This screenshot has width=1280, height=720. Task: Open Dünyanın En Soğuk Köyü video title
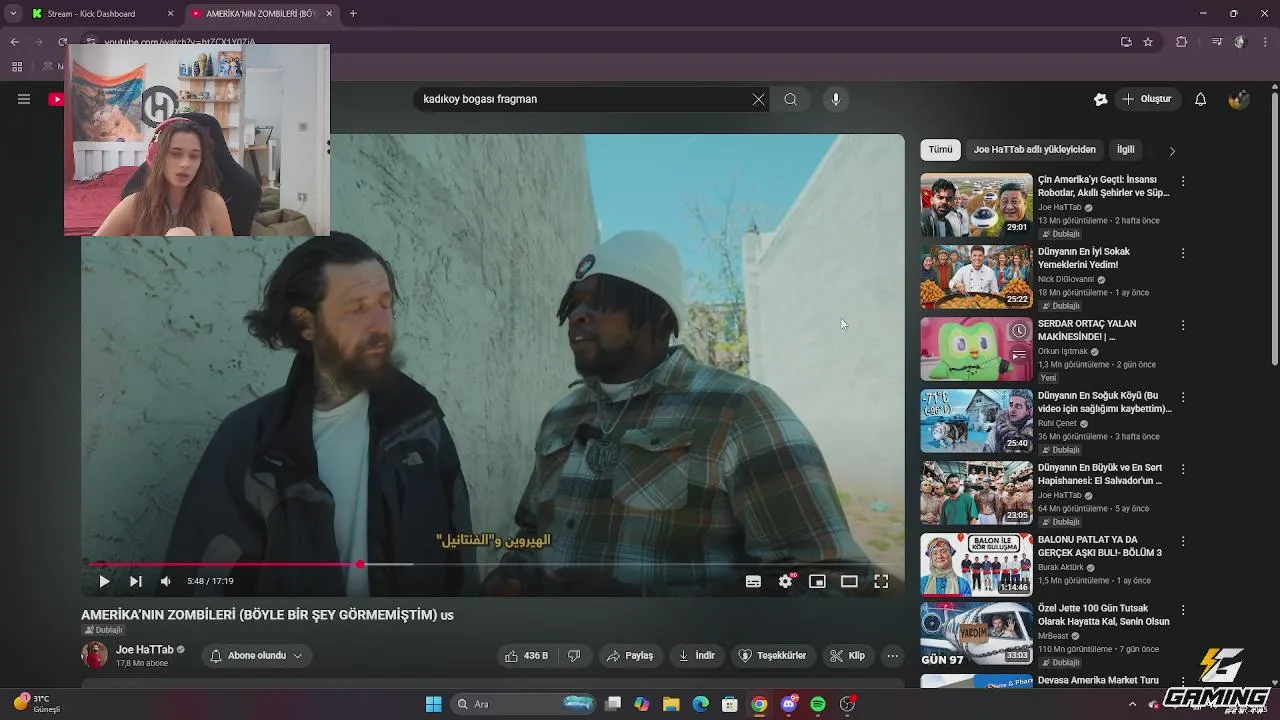coord(1104,402)
